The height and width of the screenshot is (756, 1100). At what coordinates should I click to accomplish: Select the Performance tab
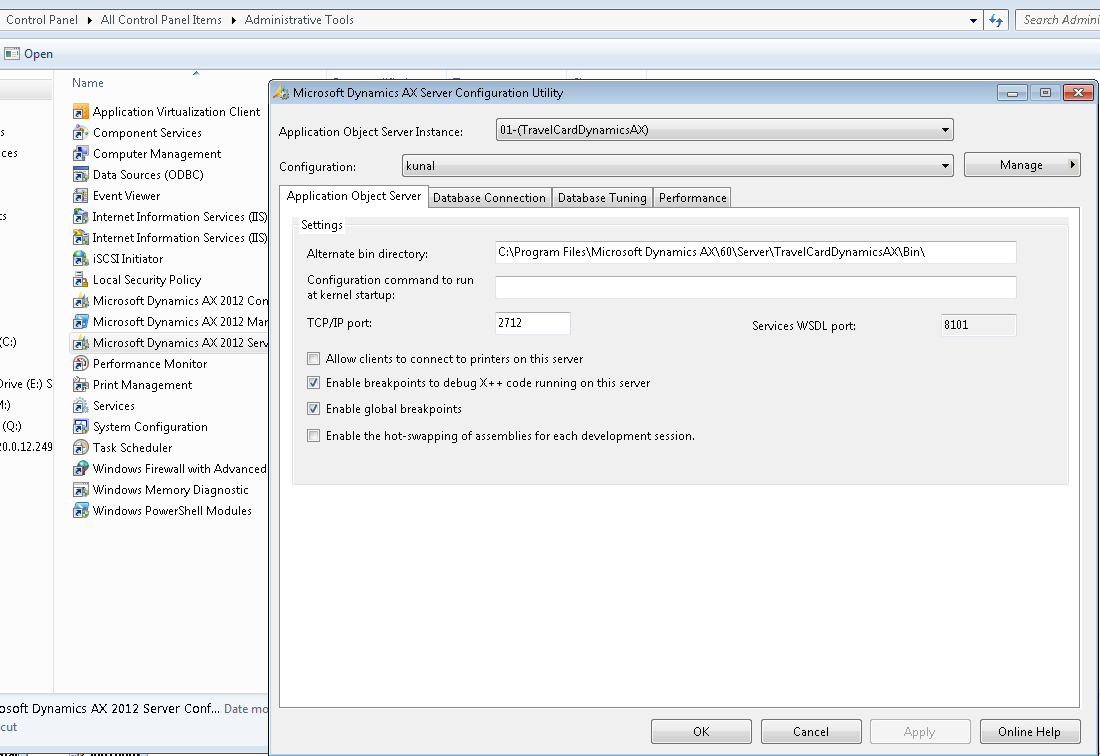coord(692,197)
